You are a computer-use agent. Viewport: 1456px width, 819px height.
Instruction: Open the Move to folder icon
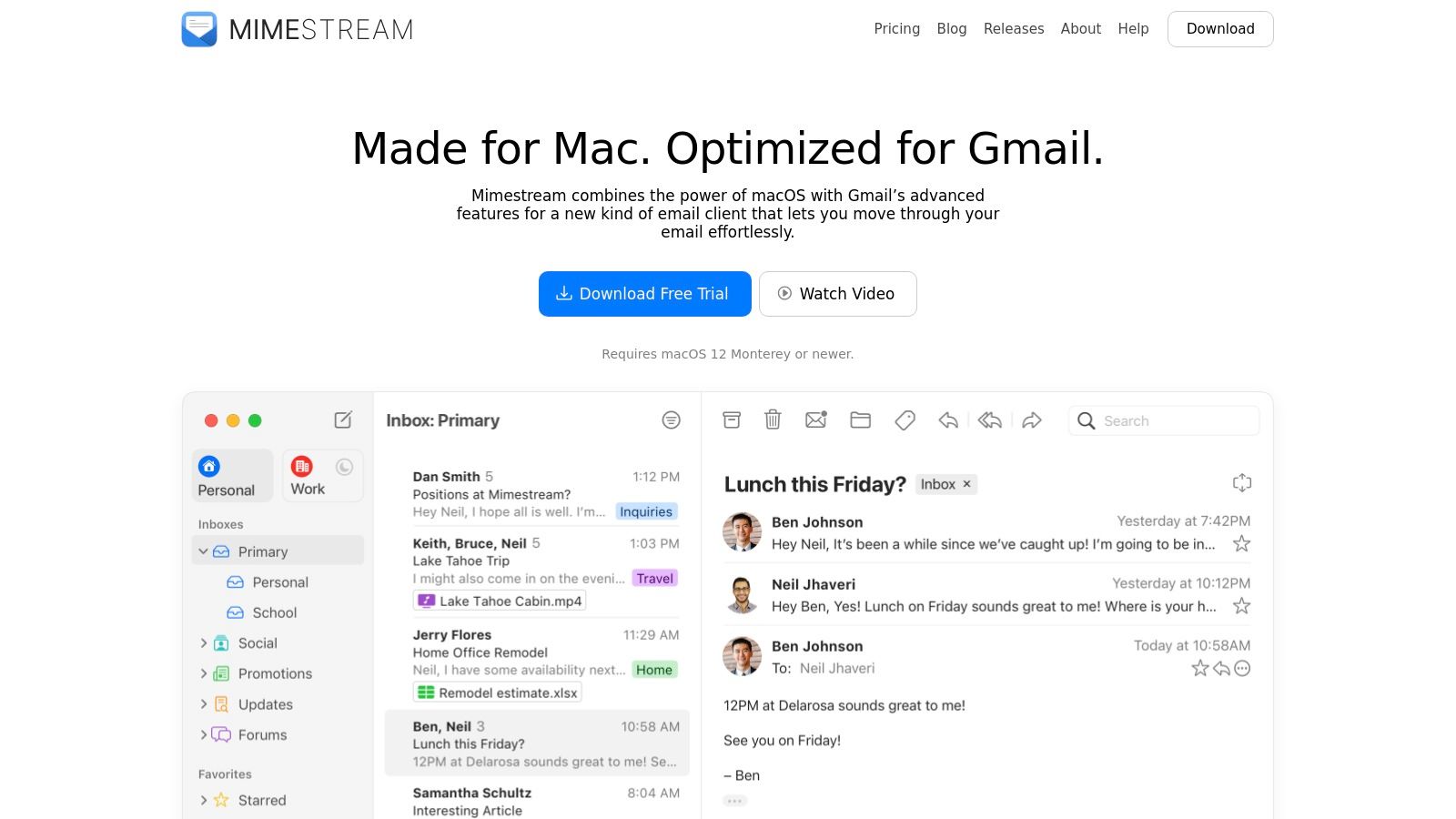pyautogui.click(x=860, y=420)
